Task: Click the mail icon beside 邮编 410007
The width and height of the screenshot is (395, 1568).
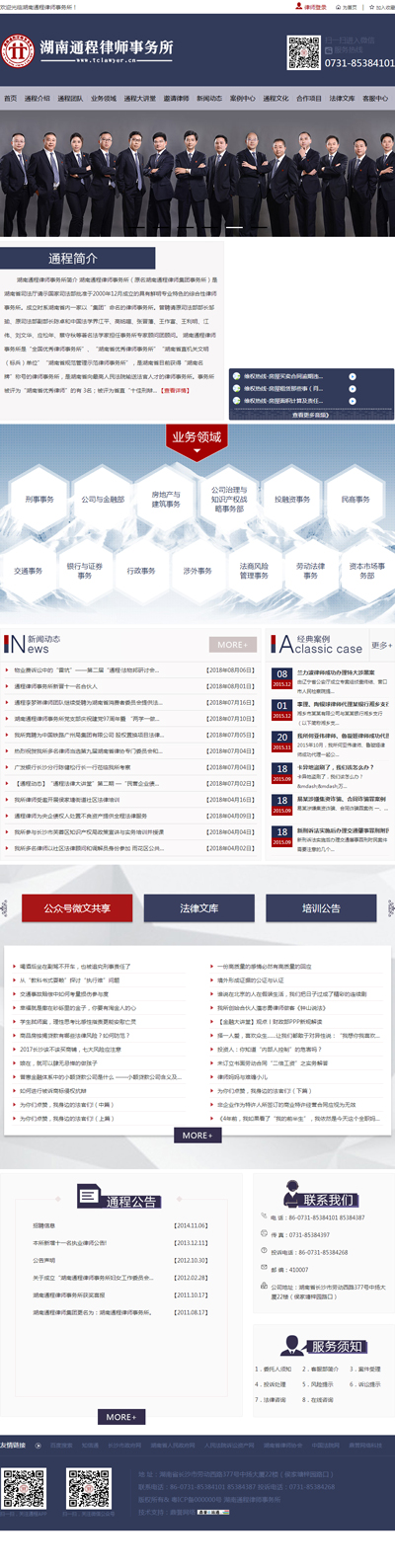Action: pos(266,1270)
